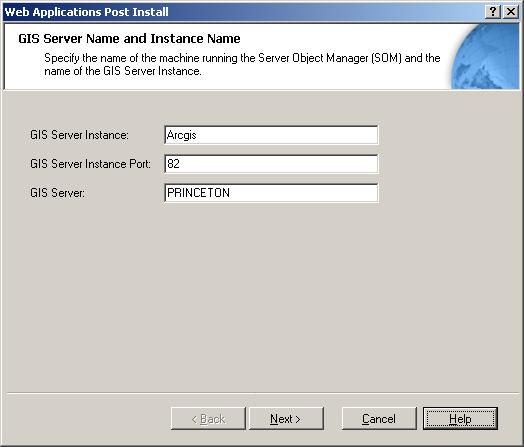Screen dimensions: 524x447
Task: Click the globe graphic in the header
Action: [485, 56]
